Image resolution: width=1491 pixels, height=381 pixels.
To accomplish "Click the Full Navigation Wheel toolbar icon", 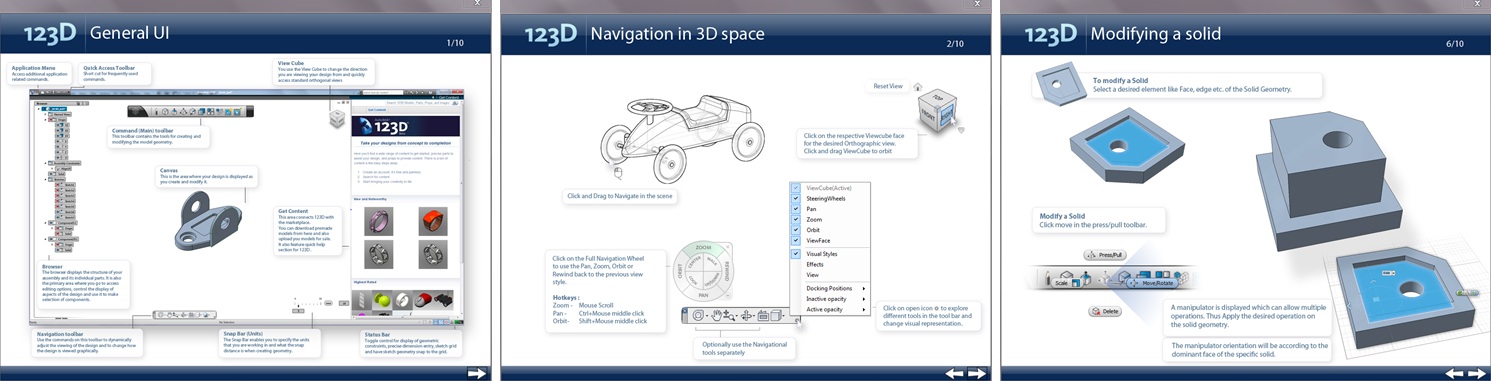I will click(x=698, y=315).
